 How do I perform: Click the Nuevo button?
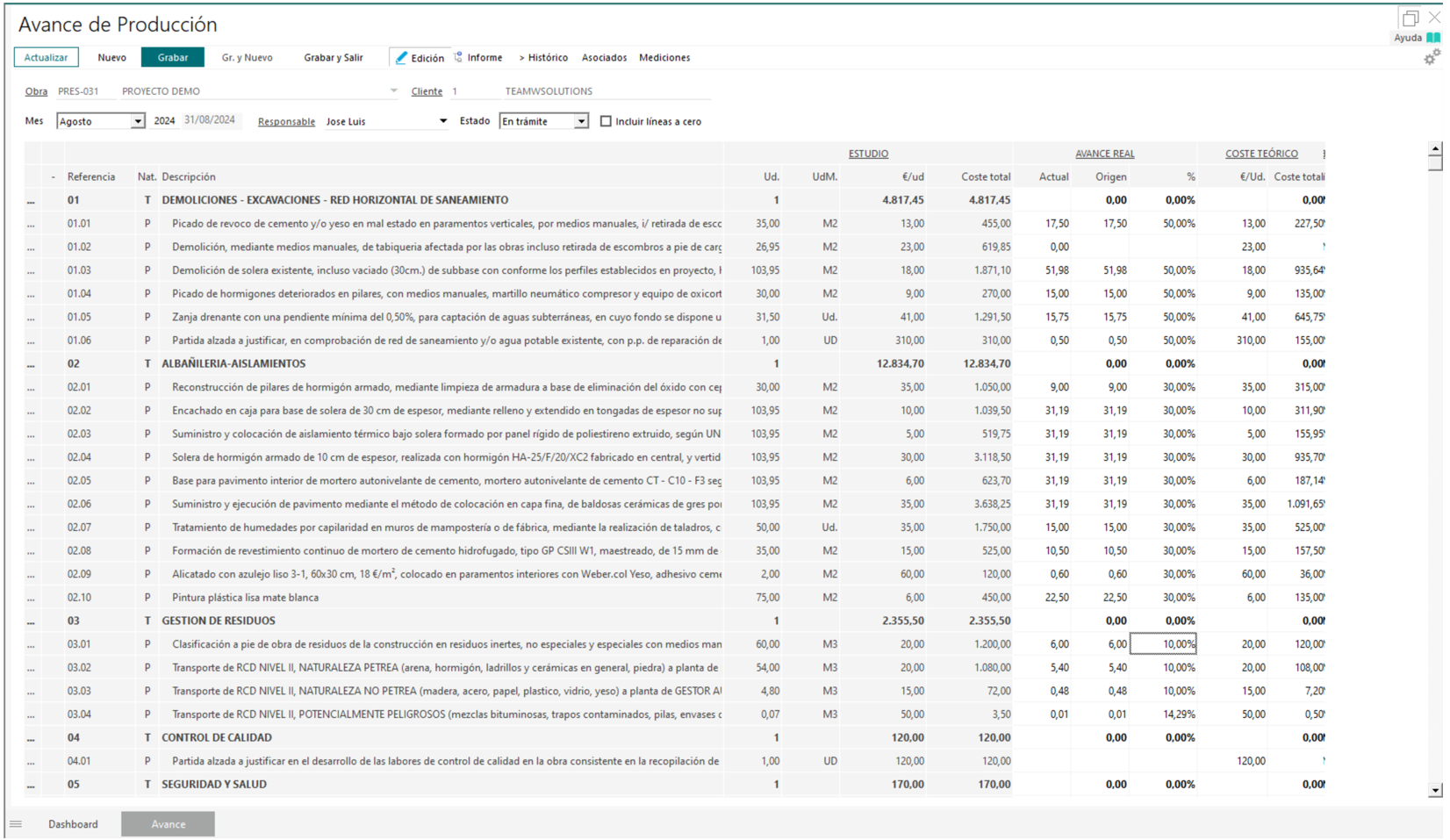111,57
